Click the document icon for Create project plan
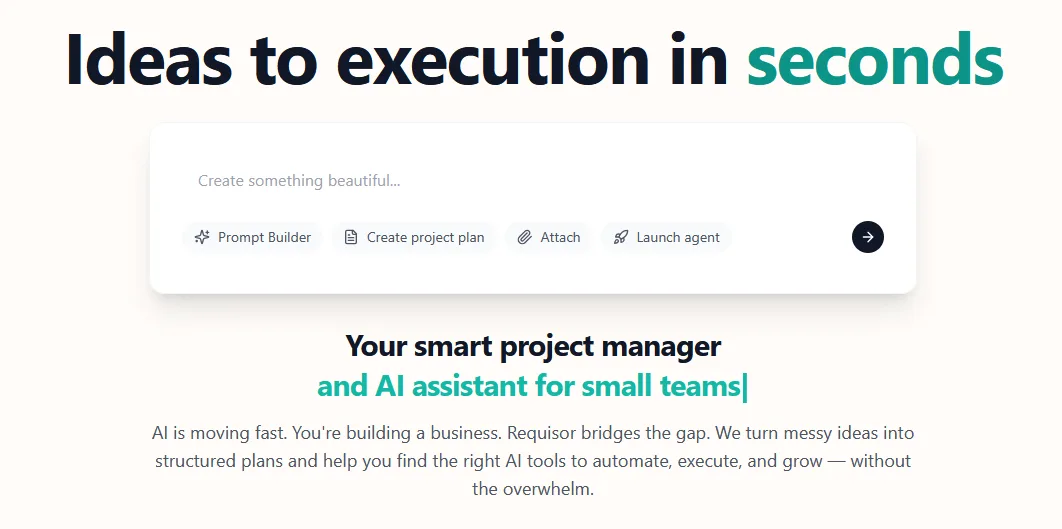This screenshot has height=529, width=1062. (351, 237)
